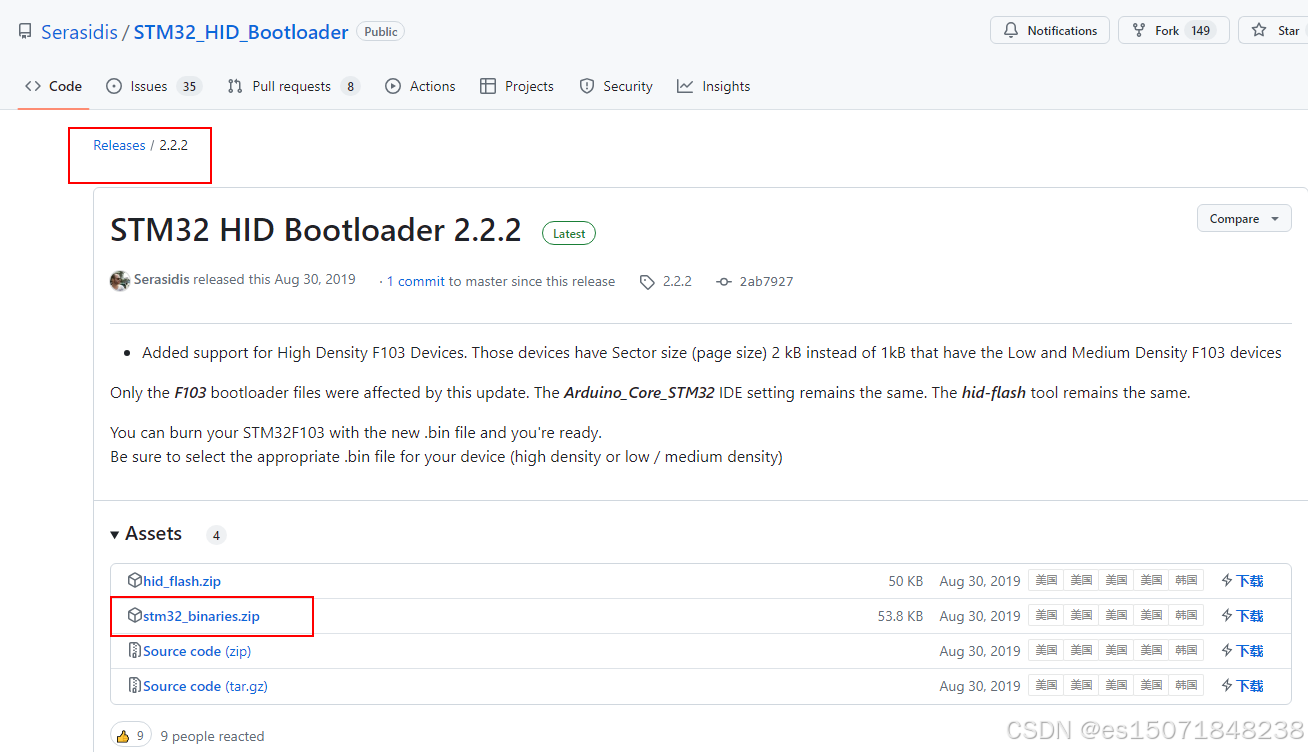Click the bold hid-flash text
Viewport: 1308px width, 752px height.
(x=994, y=393)
